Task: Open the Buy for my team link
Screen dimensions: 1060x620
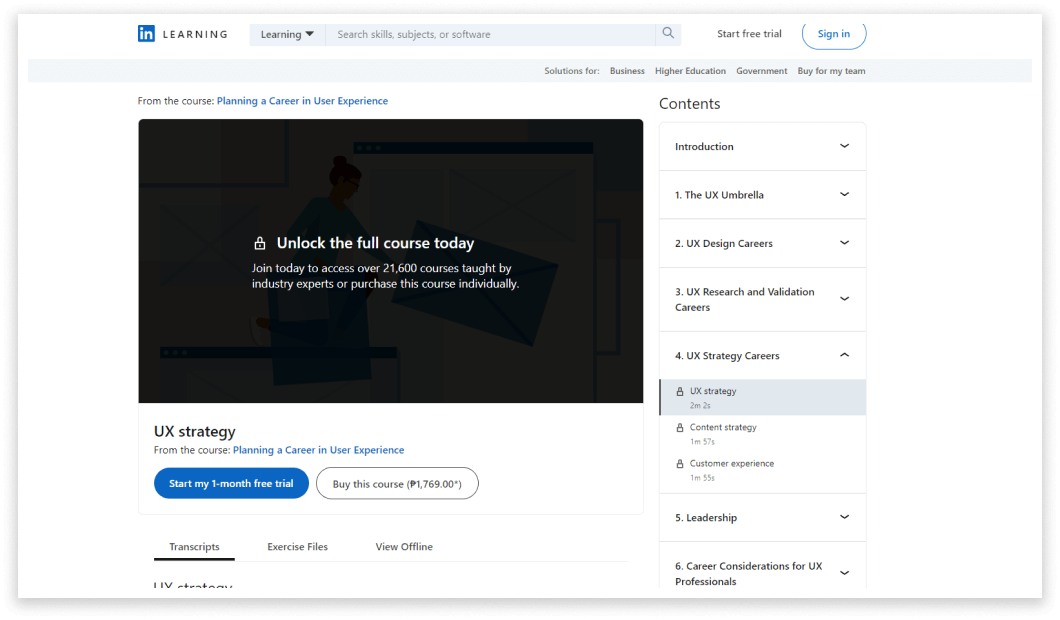Action: (832, 71)
